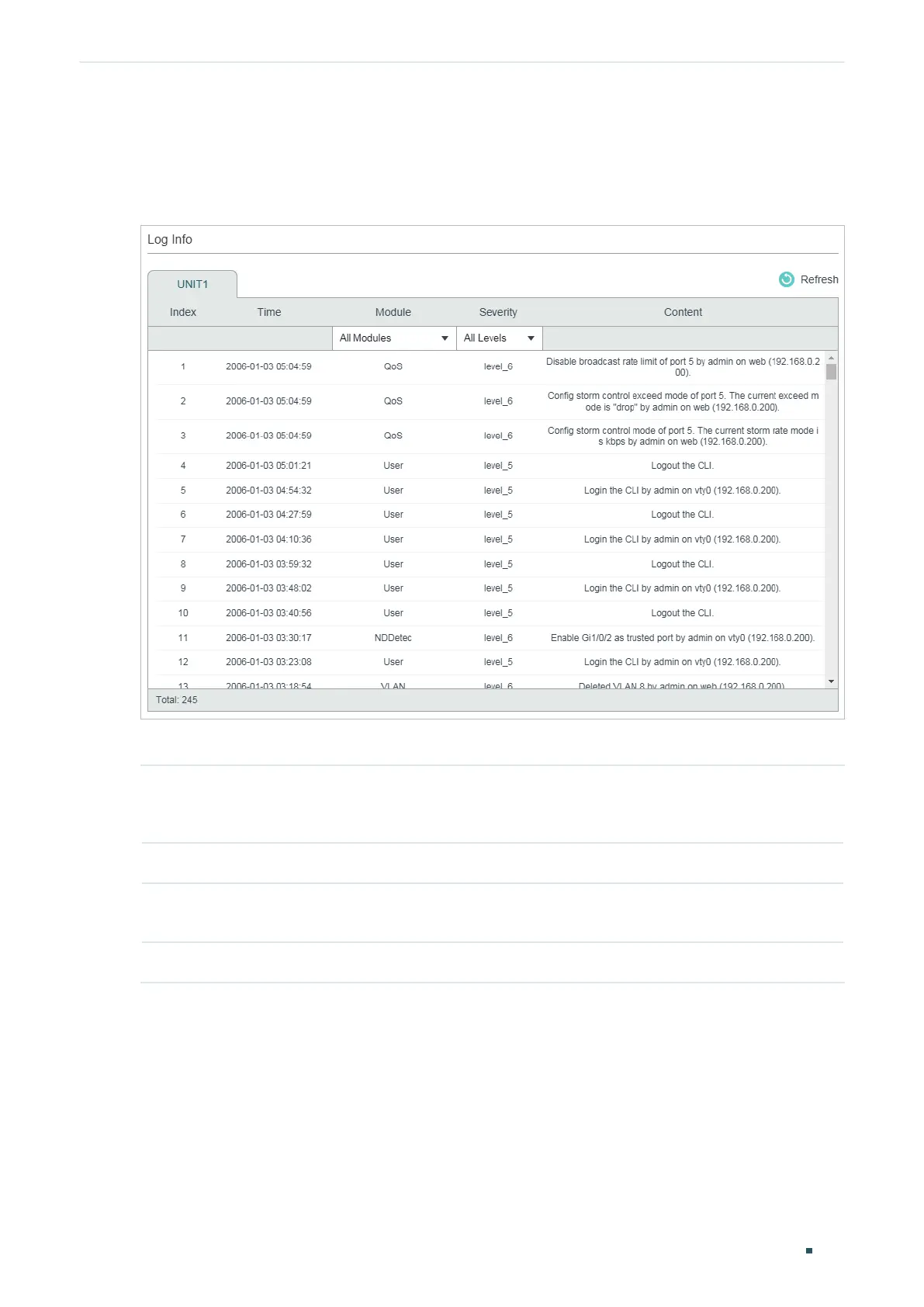Click level_6 severity in row 3
This screenshot has width=924, height=1307.
tap(498, 436)
